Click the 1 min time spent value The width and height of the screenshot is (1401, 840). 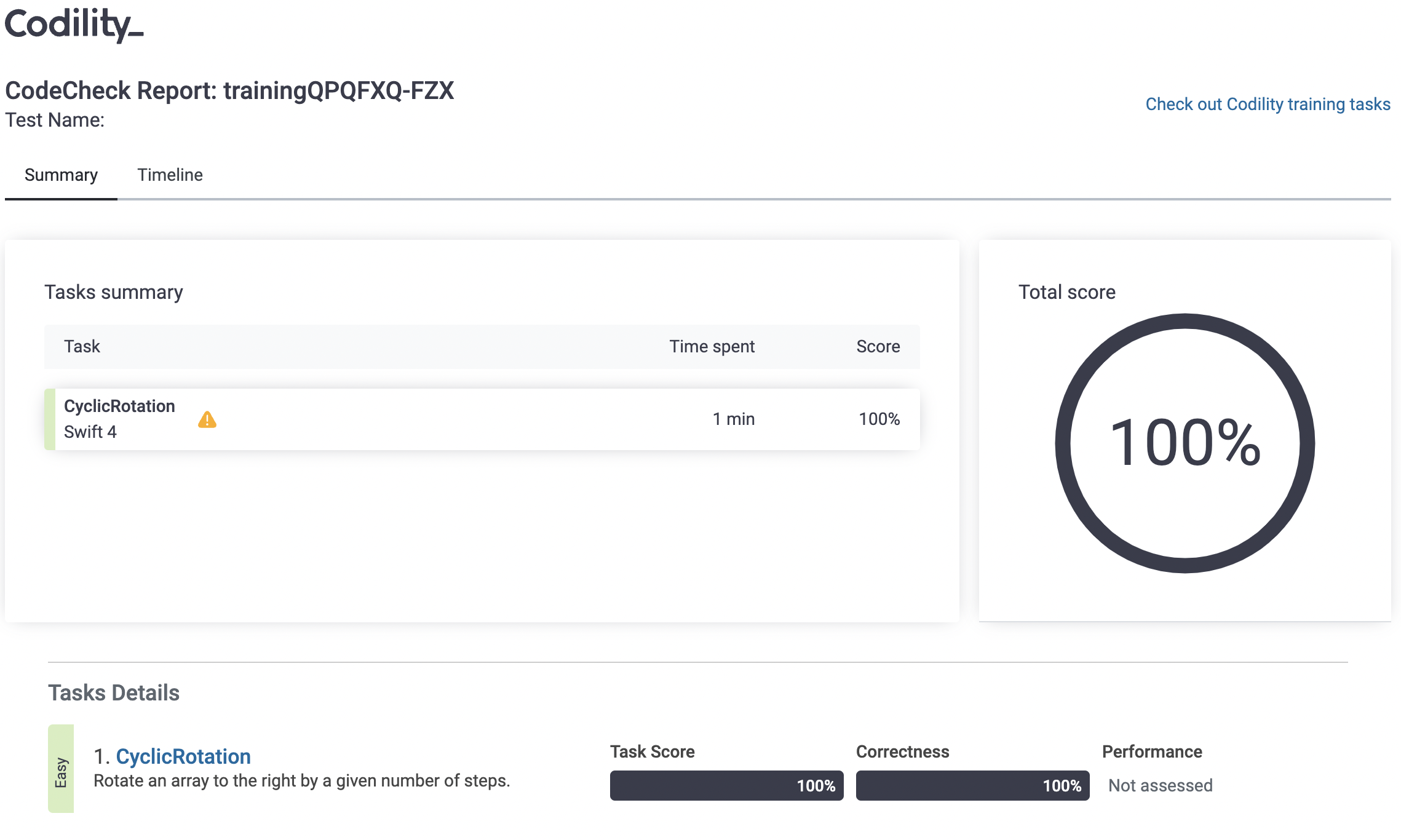733,419
